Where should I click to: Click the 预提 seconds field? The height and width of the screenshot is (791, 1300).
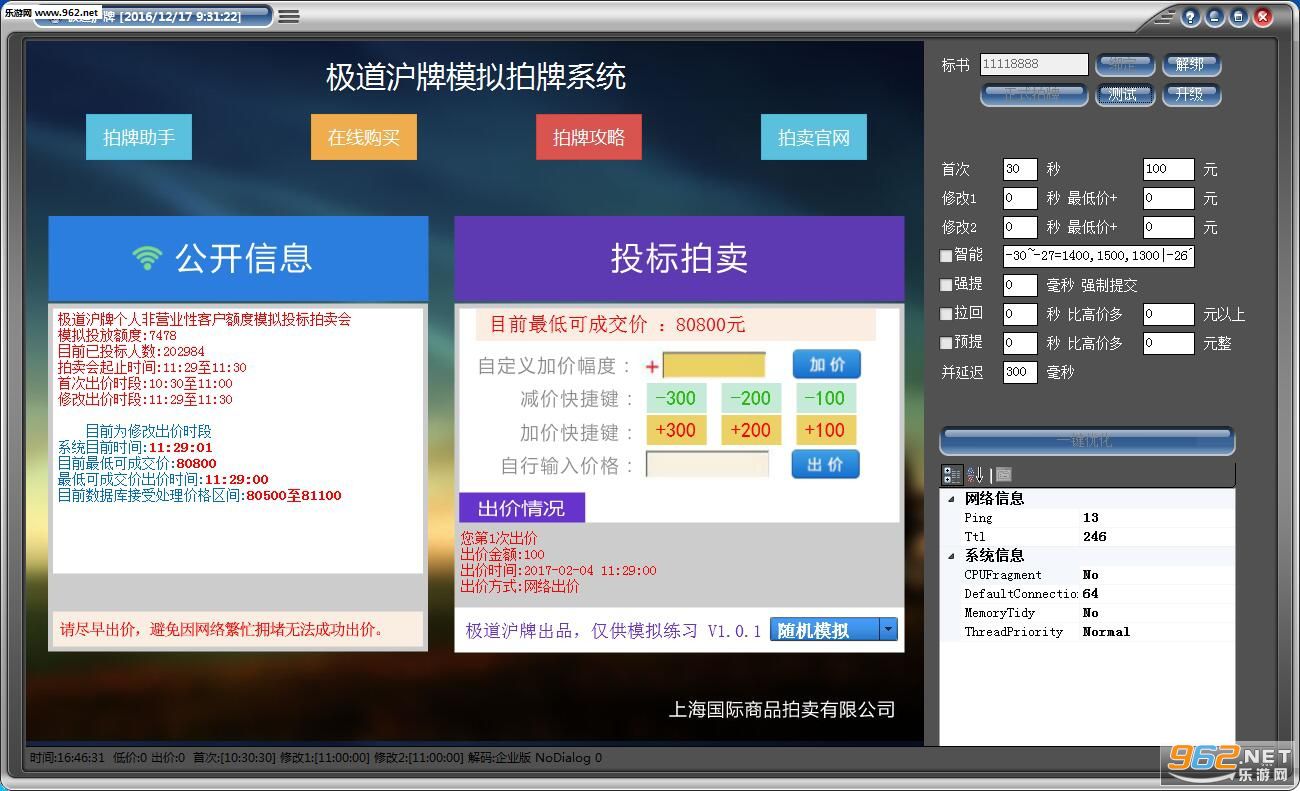pyautogui.click(x=1020, y=343)
